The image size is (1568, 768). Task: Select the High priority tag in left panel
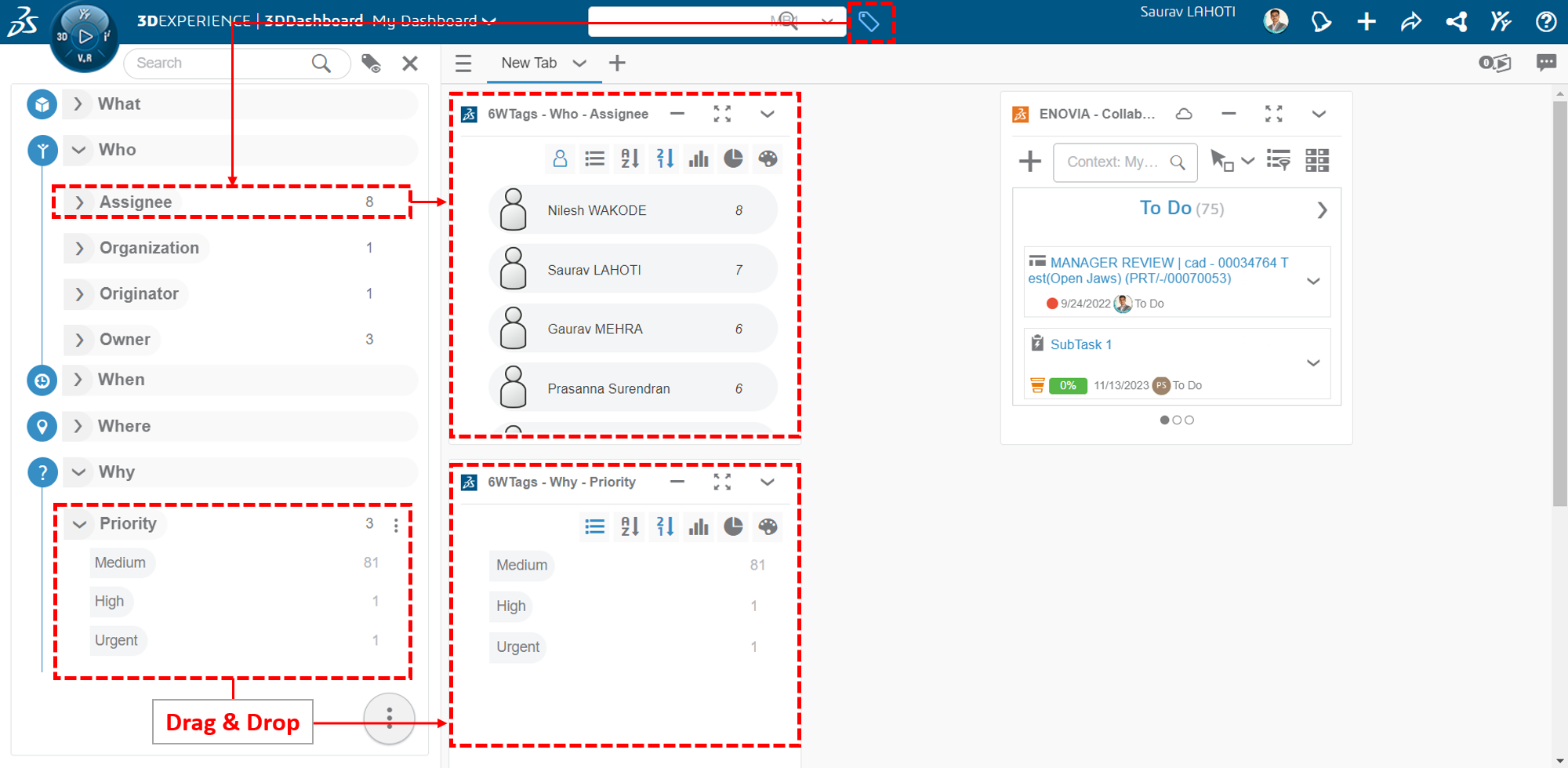[109, 601]
